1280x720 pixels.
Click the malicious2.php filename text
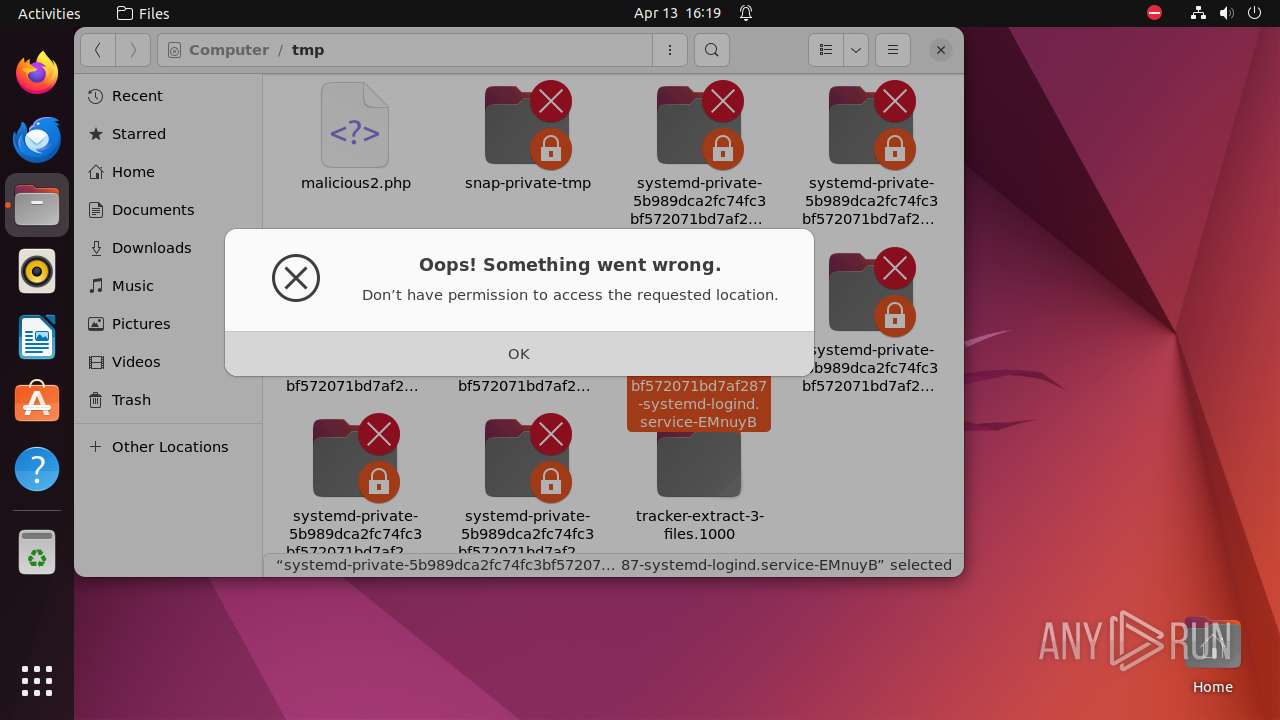(356, 183)
